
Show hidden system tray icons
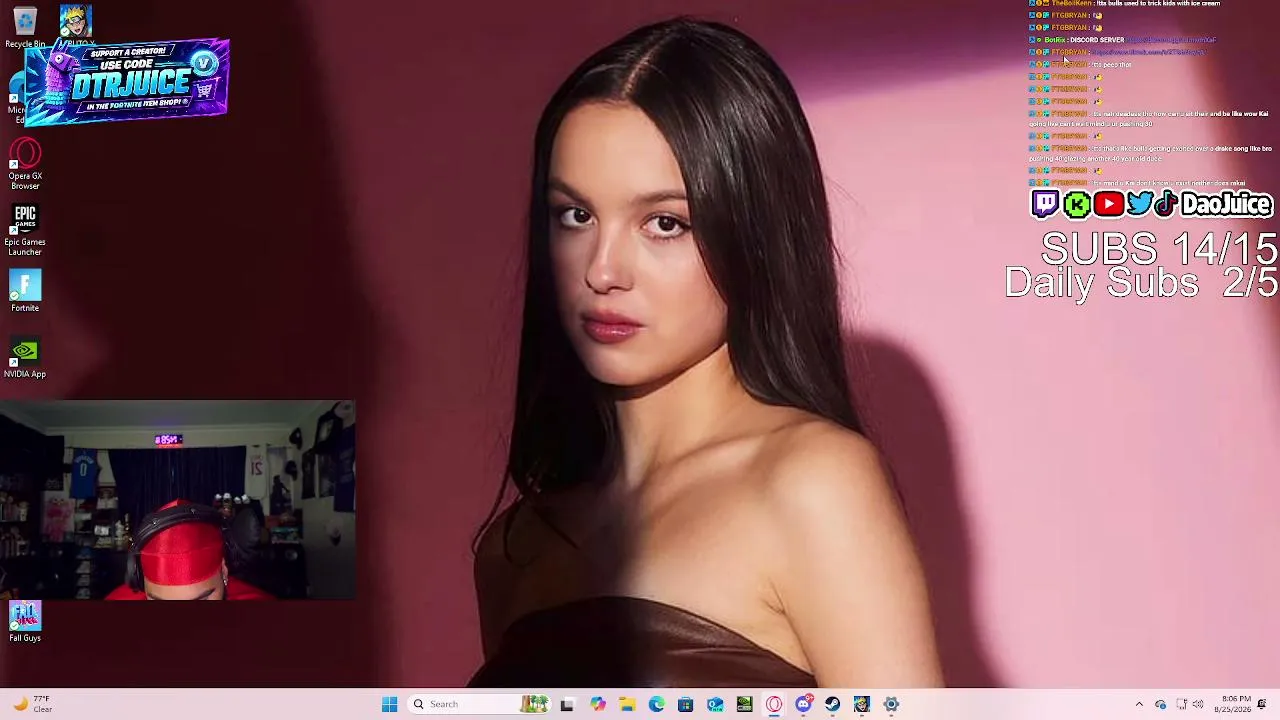pyautogui.click(x=1139, y=704)
